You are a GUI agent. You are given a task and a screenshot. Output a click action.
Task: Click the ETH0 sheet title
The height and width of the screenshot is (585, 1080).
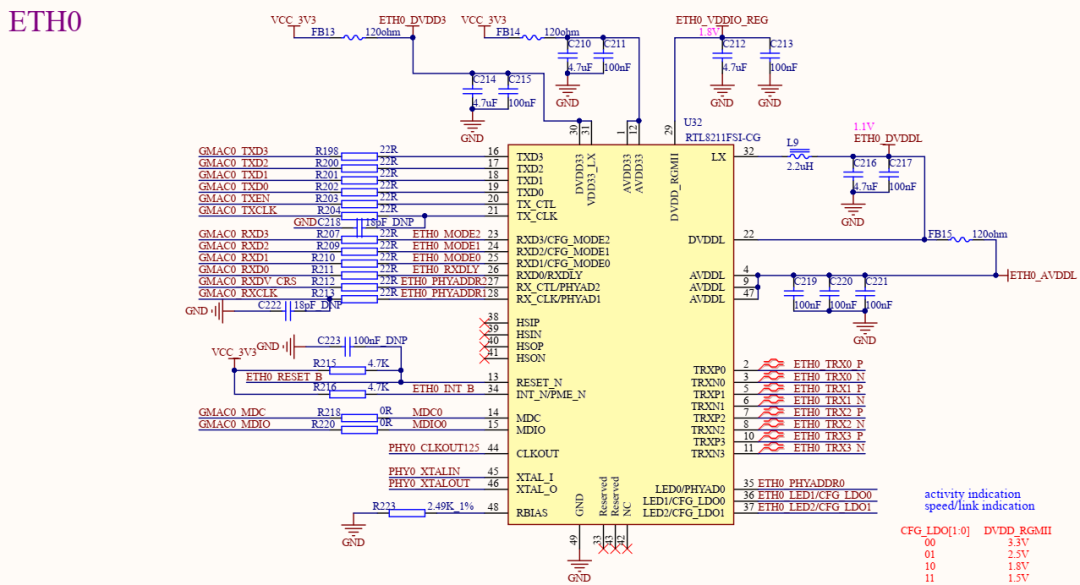click(45, 21)
